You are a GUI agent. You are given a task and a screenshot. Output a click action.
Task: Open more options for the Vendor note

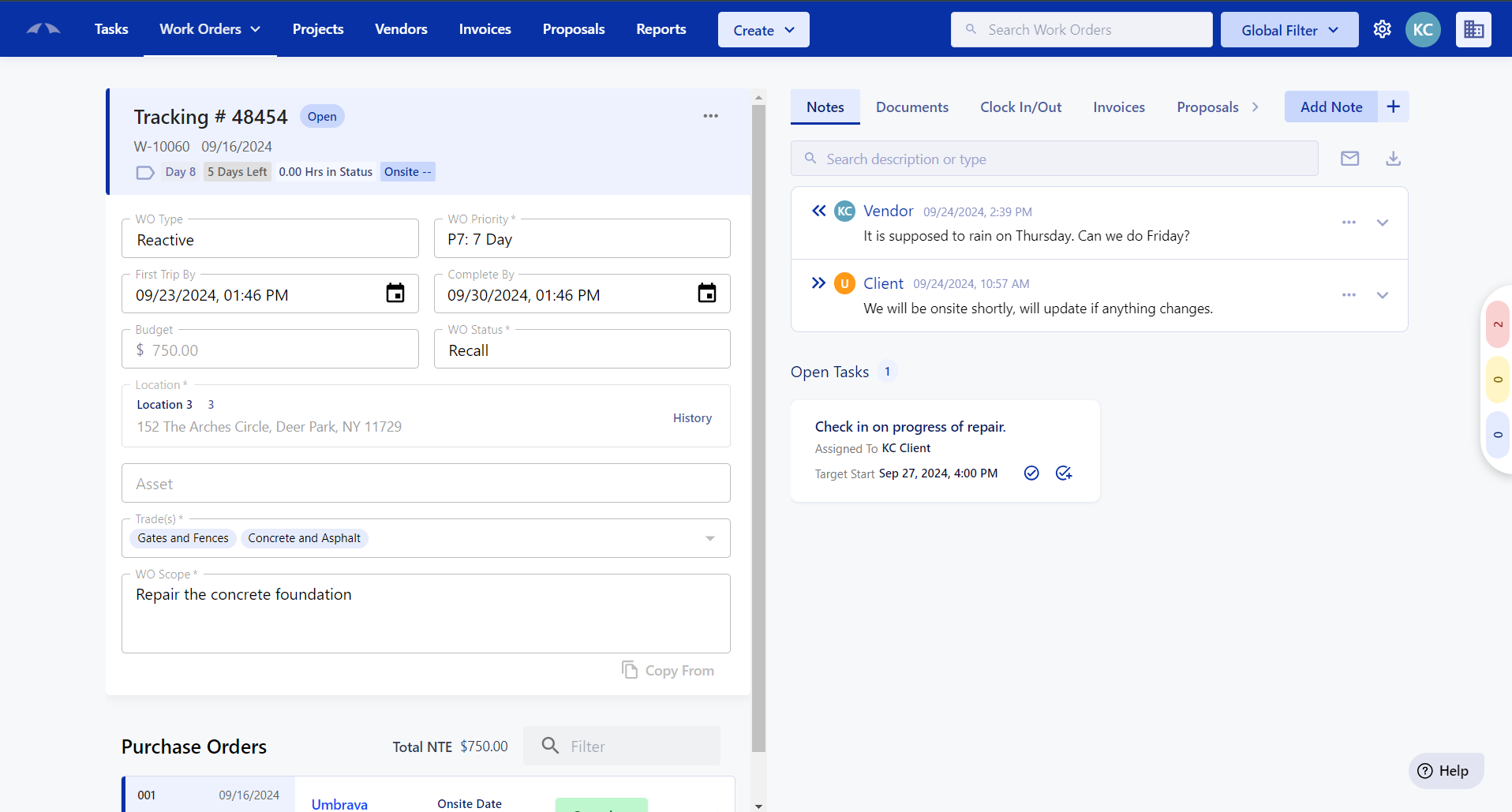[x=1349, y=223]
